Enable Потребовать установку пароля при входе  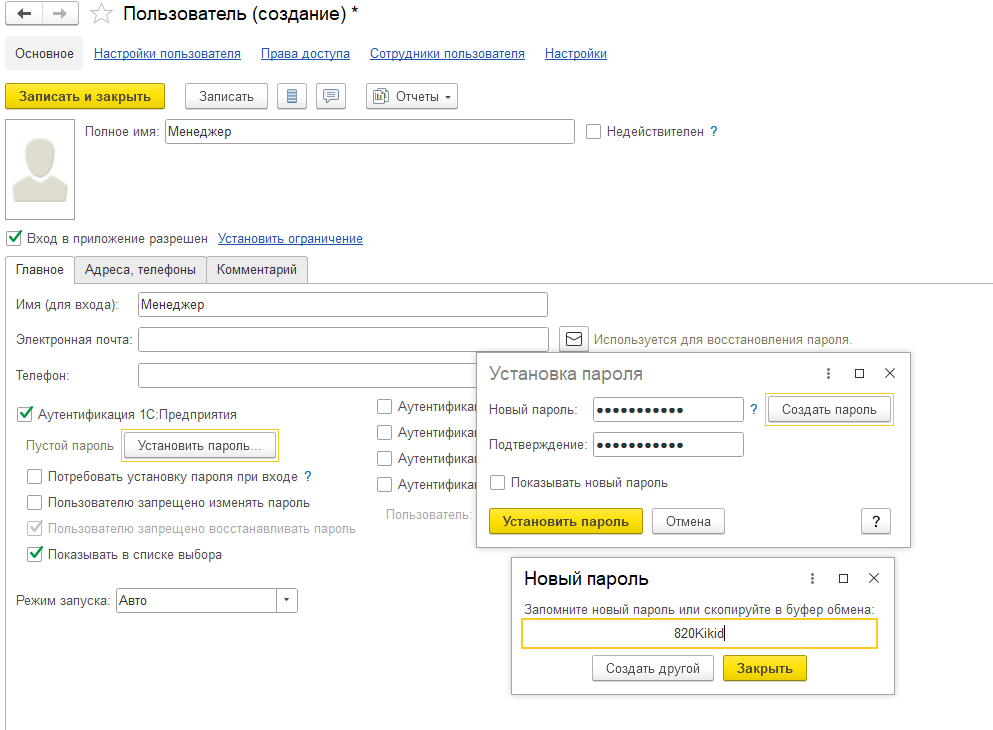pos(35,476)
